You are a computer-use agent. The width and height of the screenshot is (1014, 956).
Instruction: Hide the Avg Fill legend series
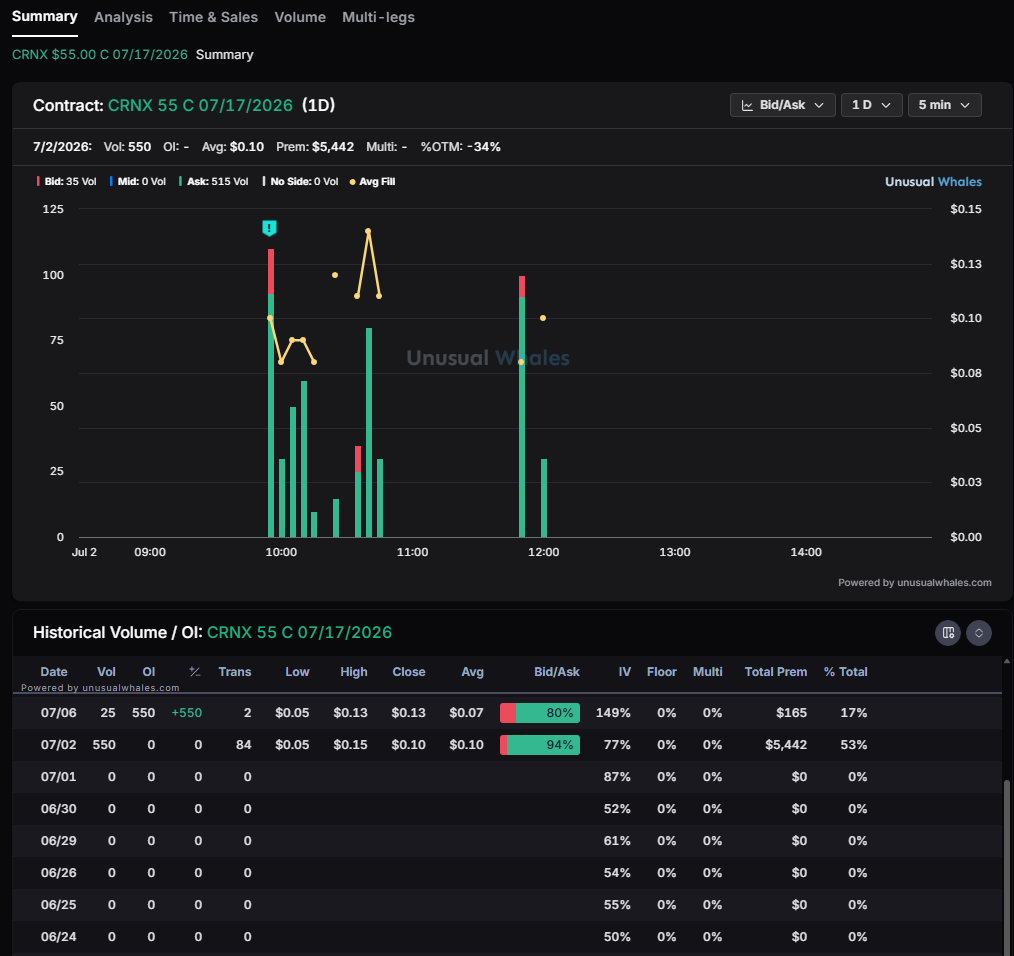click(372, 182)
